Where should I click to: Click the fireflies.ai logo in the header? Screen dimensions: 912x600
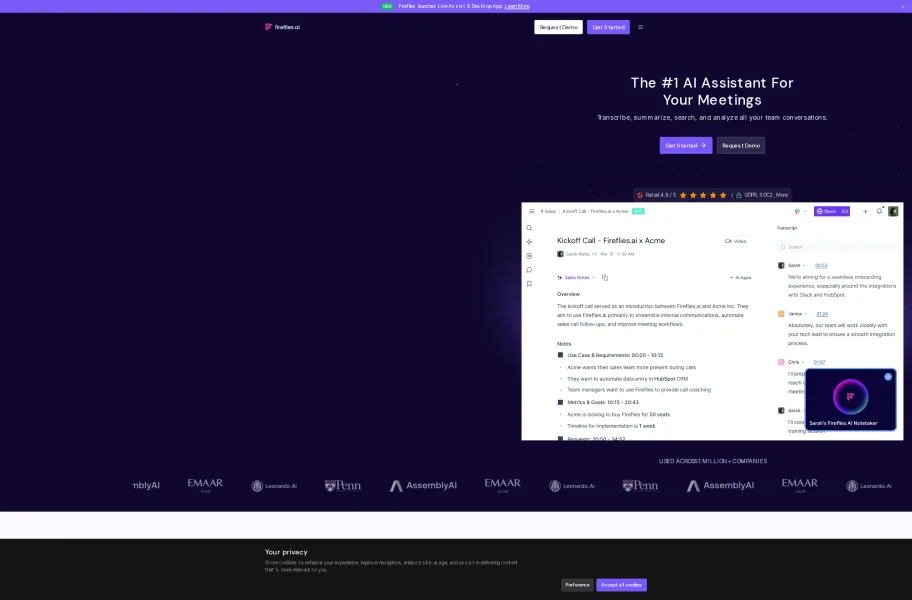point(283,27)
